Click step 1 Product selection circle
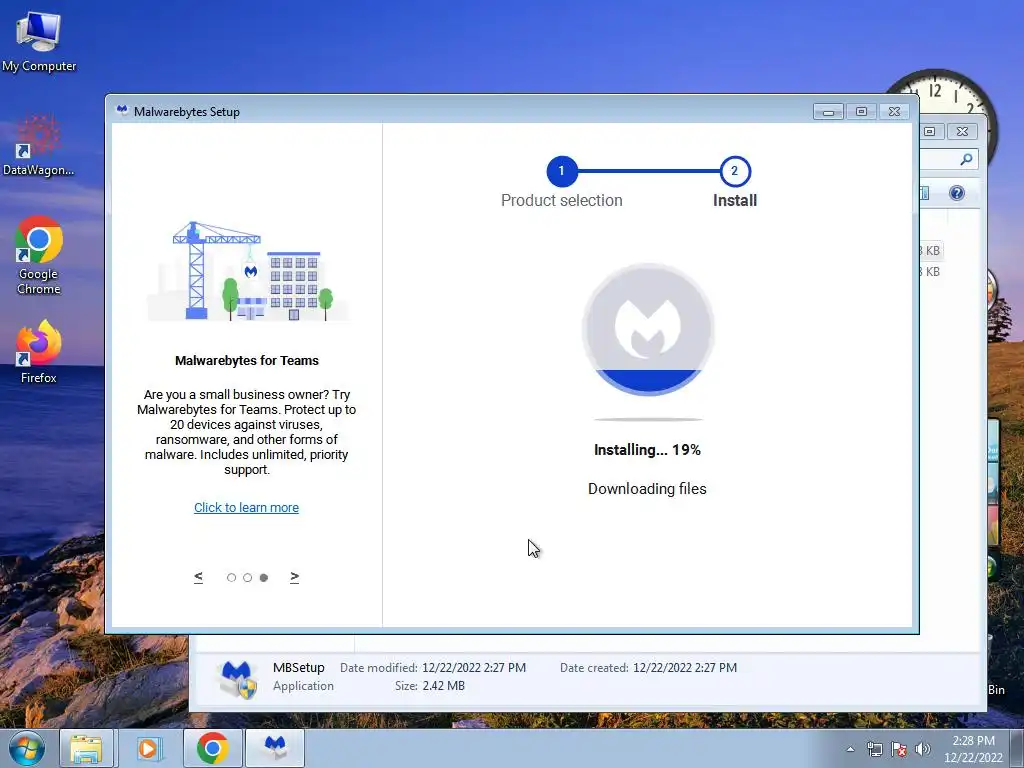 (562, 171)
